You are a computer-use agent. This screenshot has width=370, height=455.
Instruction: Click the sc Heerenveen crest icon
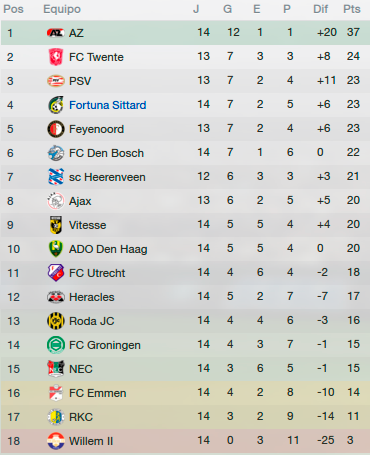pyautogui.click(x=56, y=177)
